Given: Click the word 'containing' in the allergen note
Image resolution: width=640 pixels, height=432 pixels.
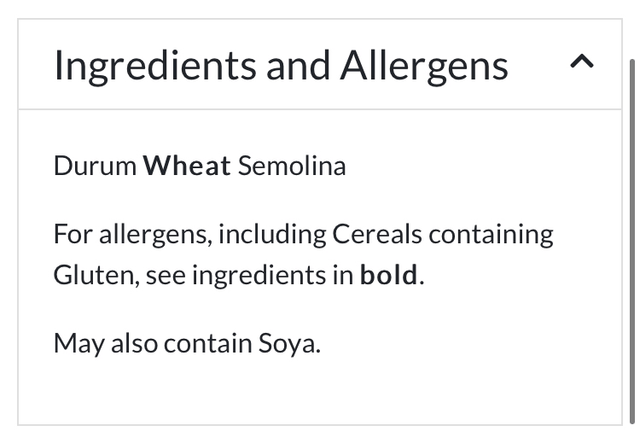Looking at the screenshot, I should (491, 235).
